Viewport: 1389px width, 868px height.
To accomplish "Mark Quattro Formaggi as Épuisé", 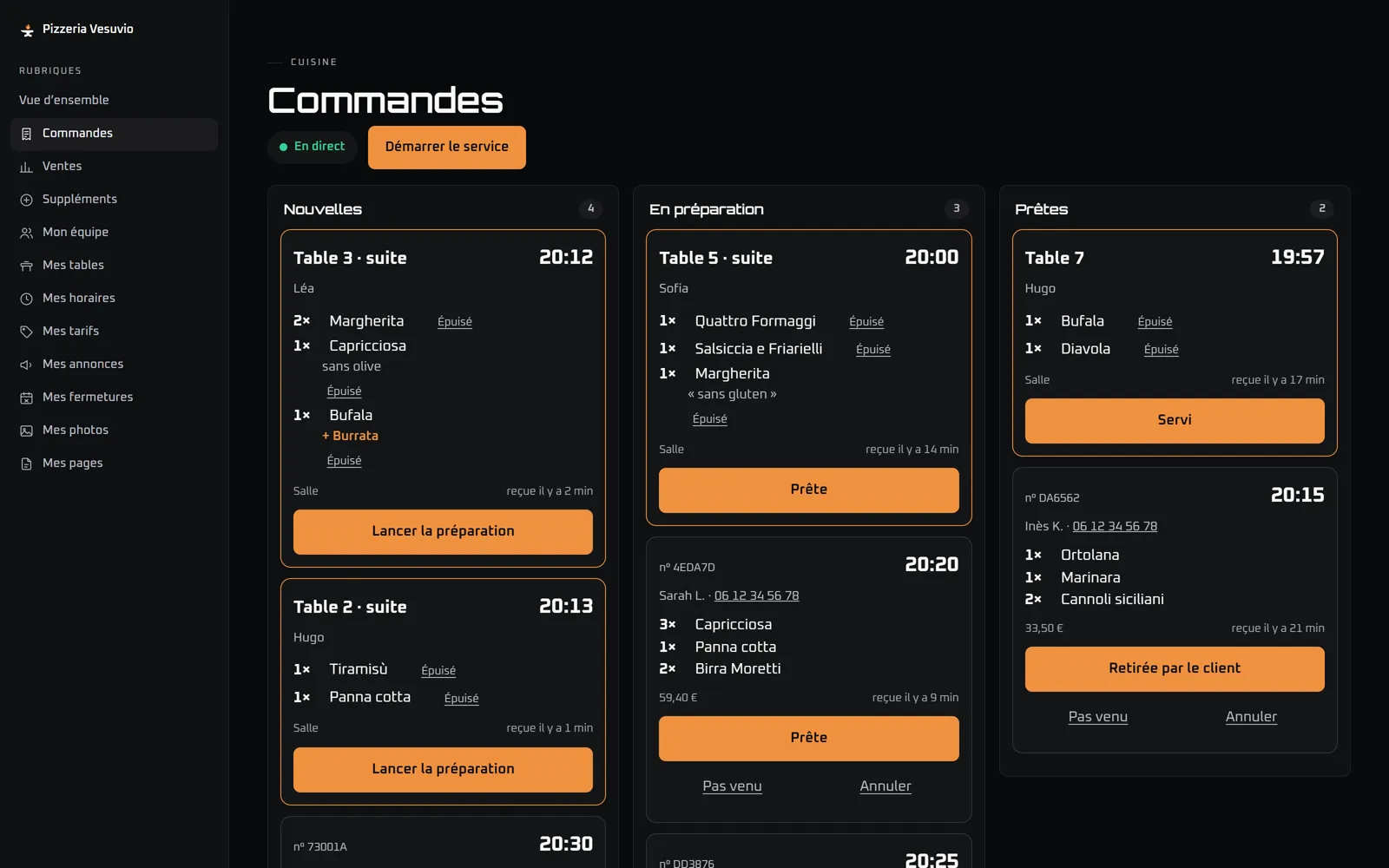I will [866, 322].
